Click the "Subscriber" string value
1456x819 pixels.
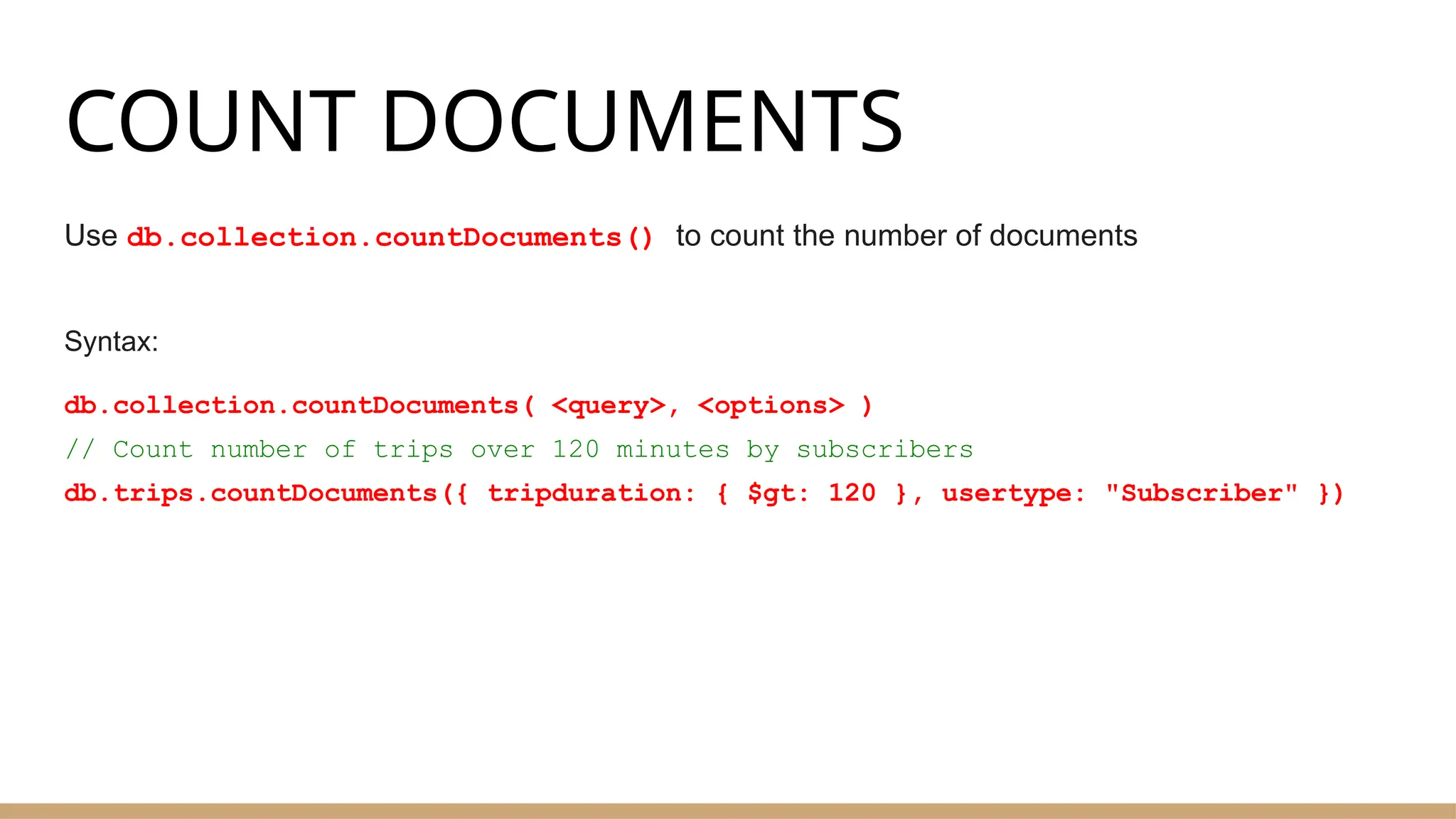[x=1201, y=493]
